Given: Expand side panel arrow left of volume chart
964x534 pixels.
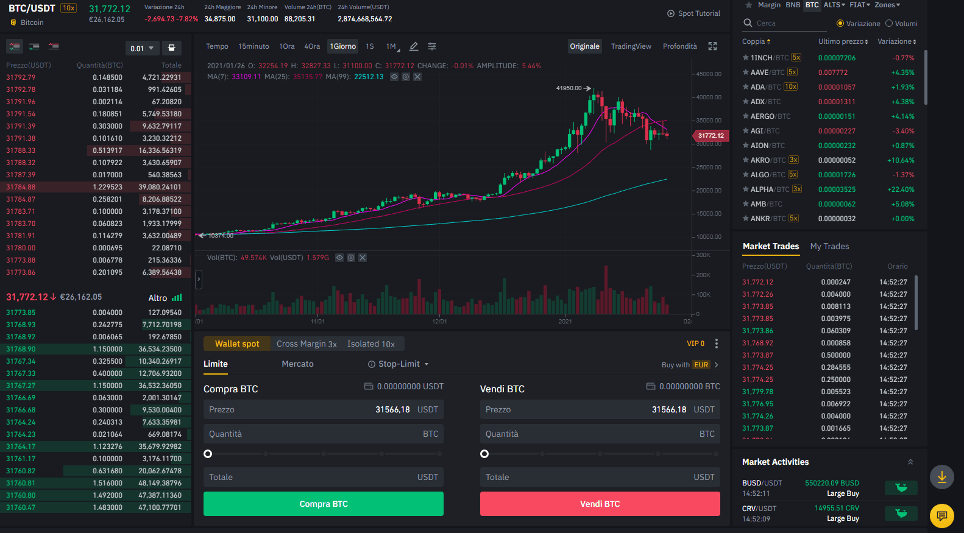Looking at the screenshot, I should (x=199, y=280).
